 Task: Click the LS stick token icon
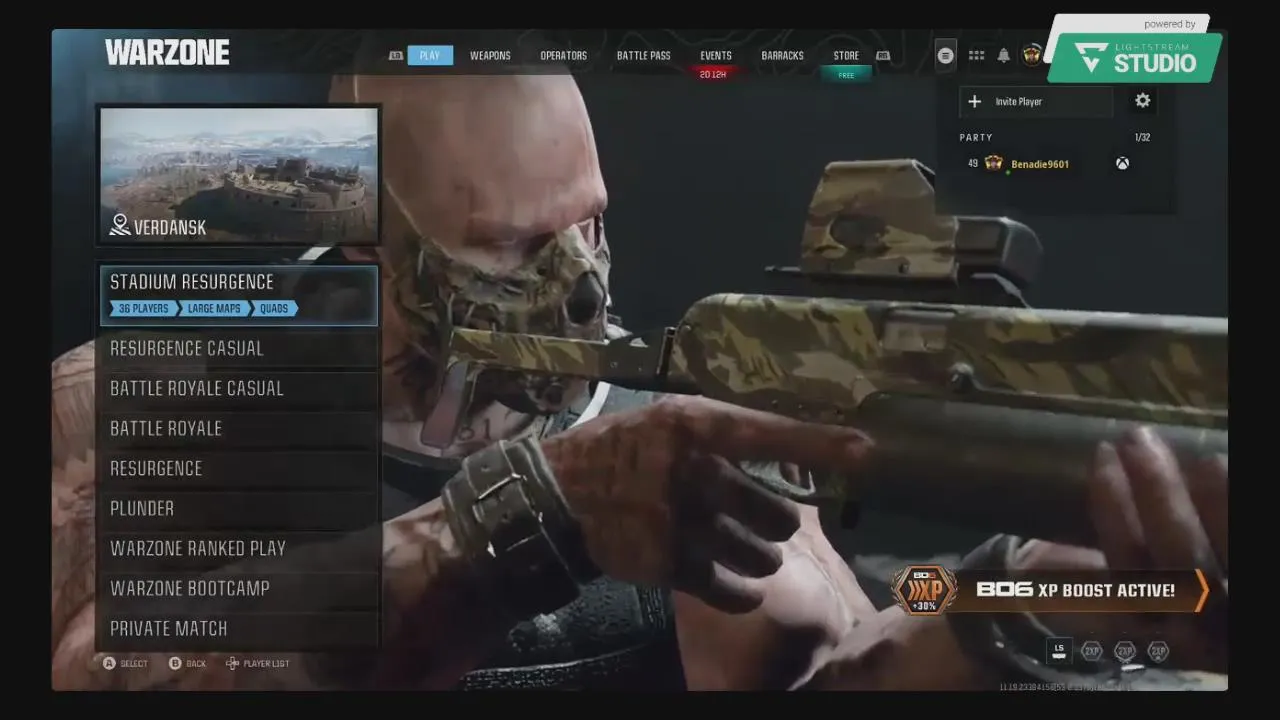point(1059,650)
